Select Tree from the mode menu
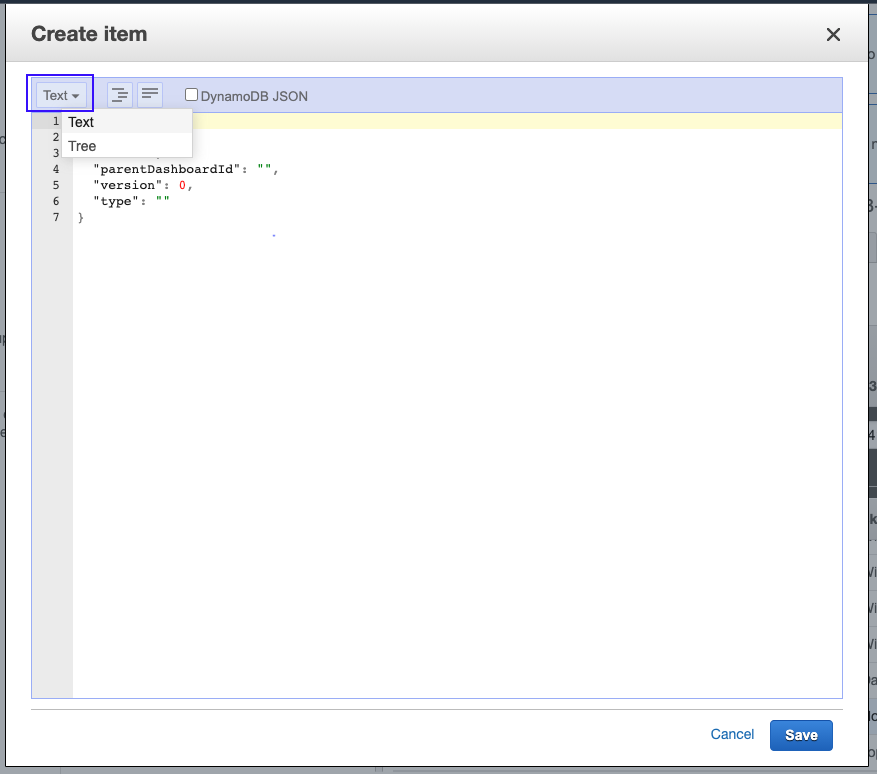Image resolution: width=877 pixels, height=774 pixels. pyautogui.click(x=127, y=146)
